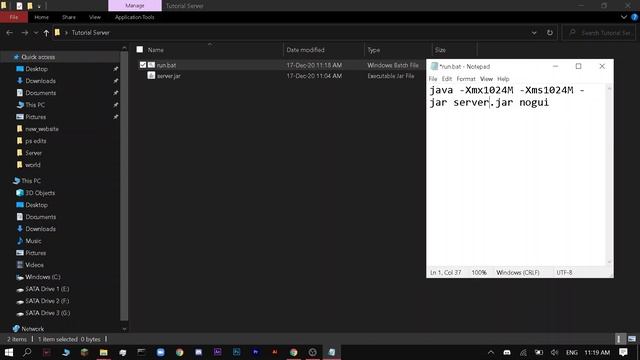Select the Manage contextual tab
Image resolution: width=640 pixels, height=360 pixels.
tap(135, 6)
